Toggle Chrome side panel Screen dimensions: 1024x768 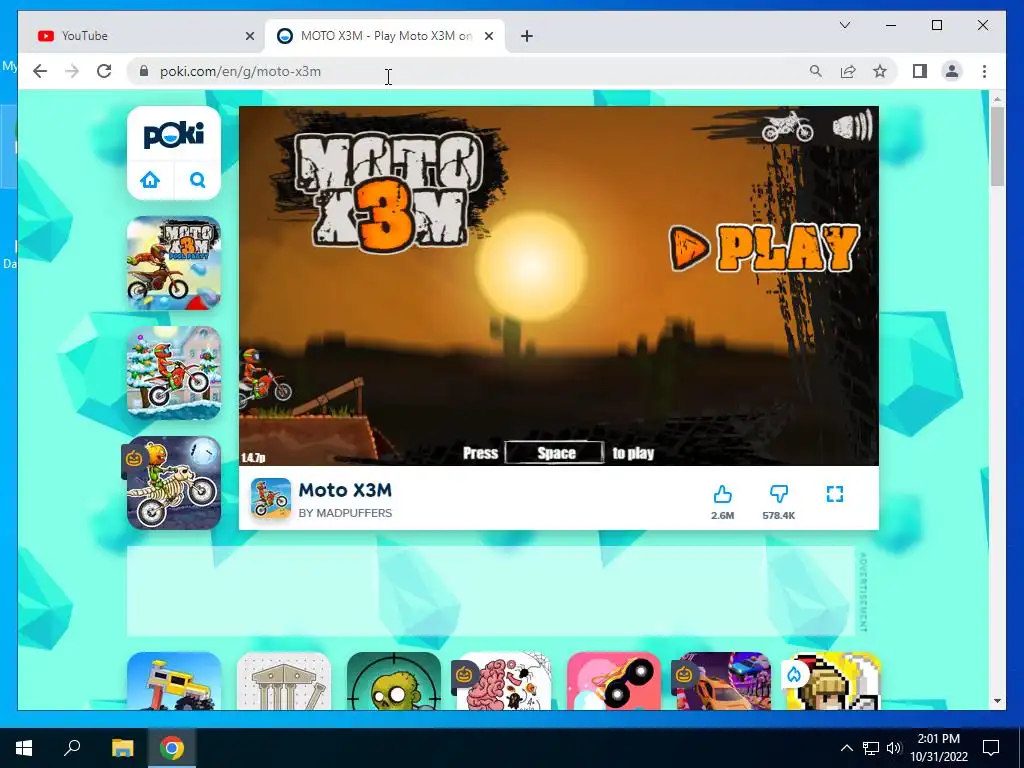click(920, 71)
